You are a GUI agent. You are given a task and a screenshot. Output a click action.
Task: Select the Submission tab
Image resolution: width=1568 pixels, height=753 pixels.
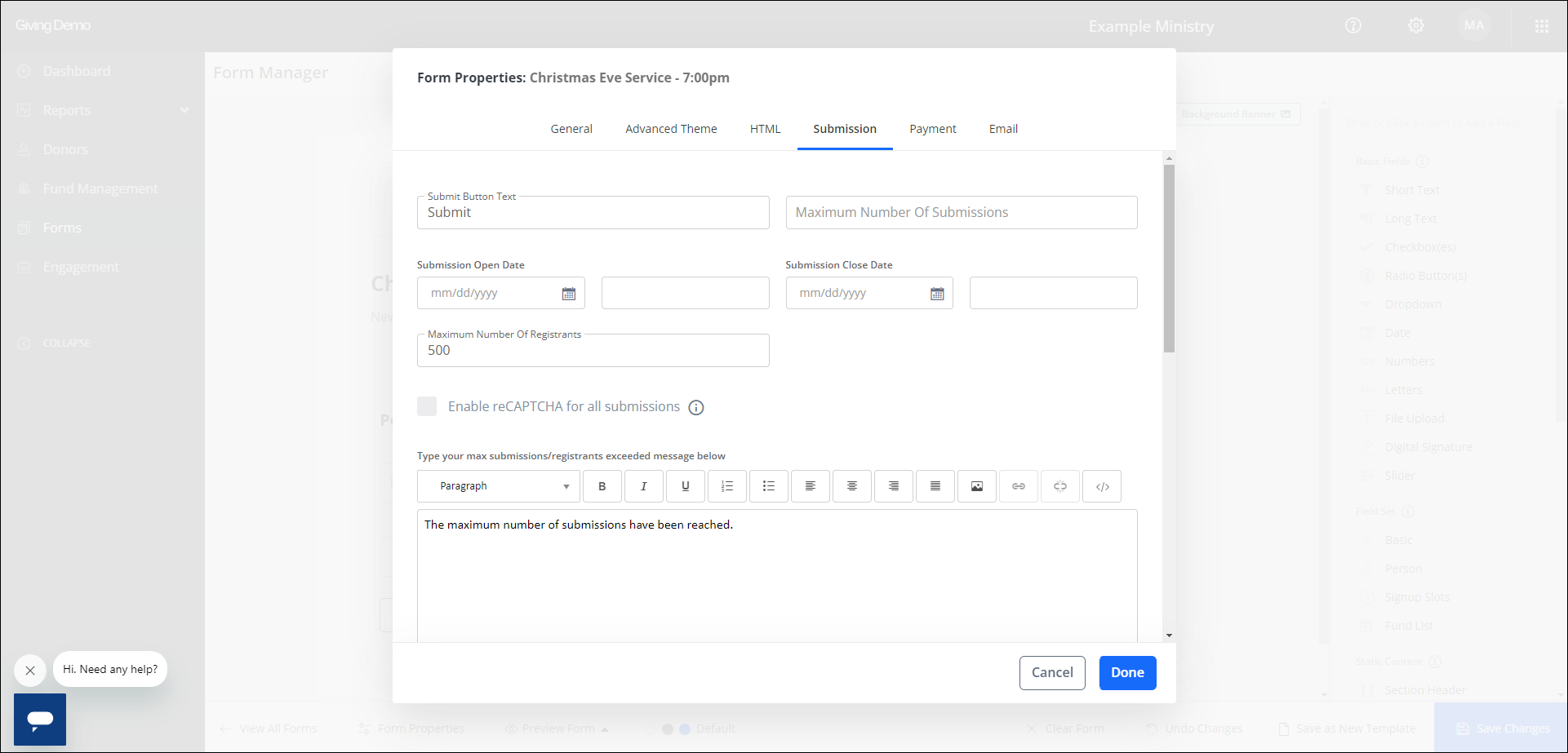tap(845, 129)
